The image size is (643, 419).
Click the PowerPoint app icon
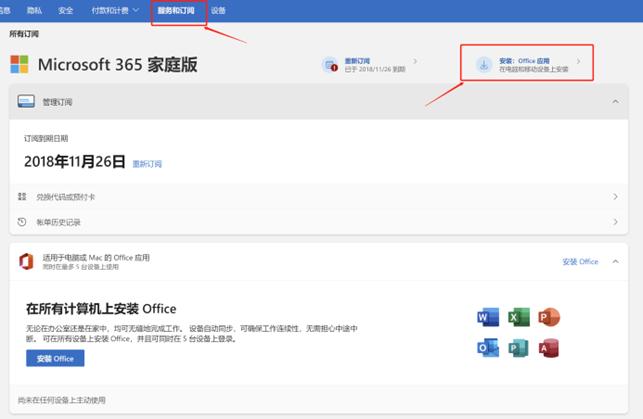click(x=549, y=317)
